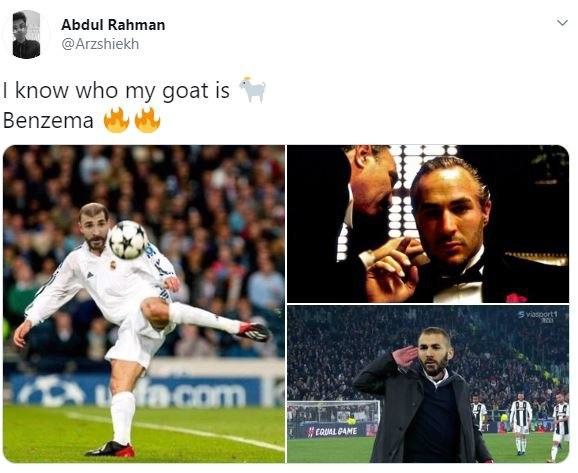Click the tweet text 'I know who my goat is'
The width and height of the screenshot is (578, 473).
(116, 90)
